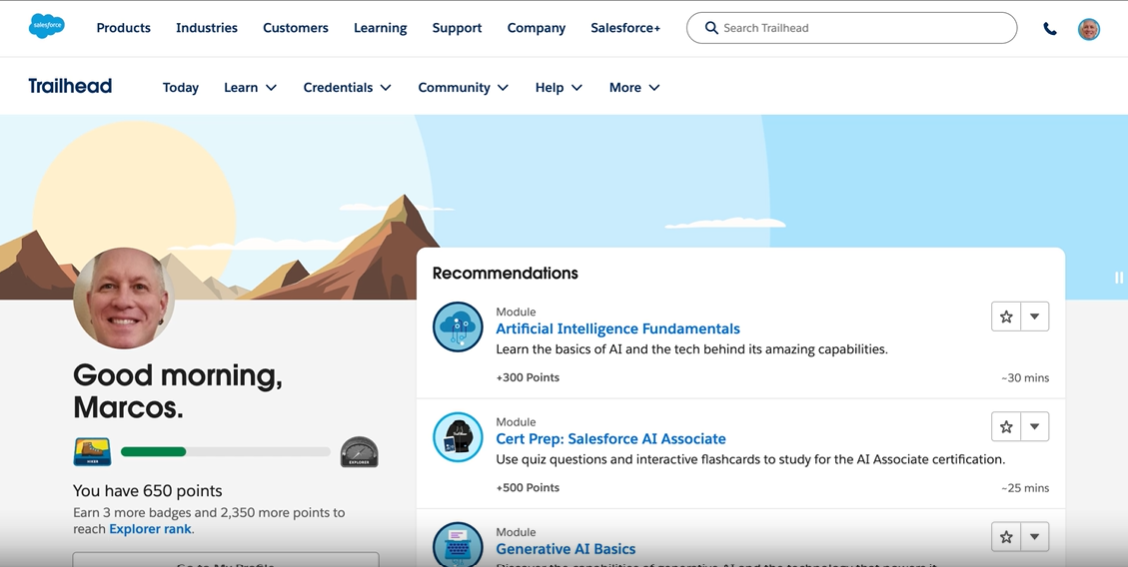Image resolution: width=1128 pixels, height=567 pixels.
Task: Click the +500 Points label
Action: pyautogui.click(x=527, y=488)
